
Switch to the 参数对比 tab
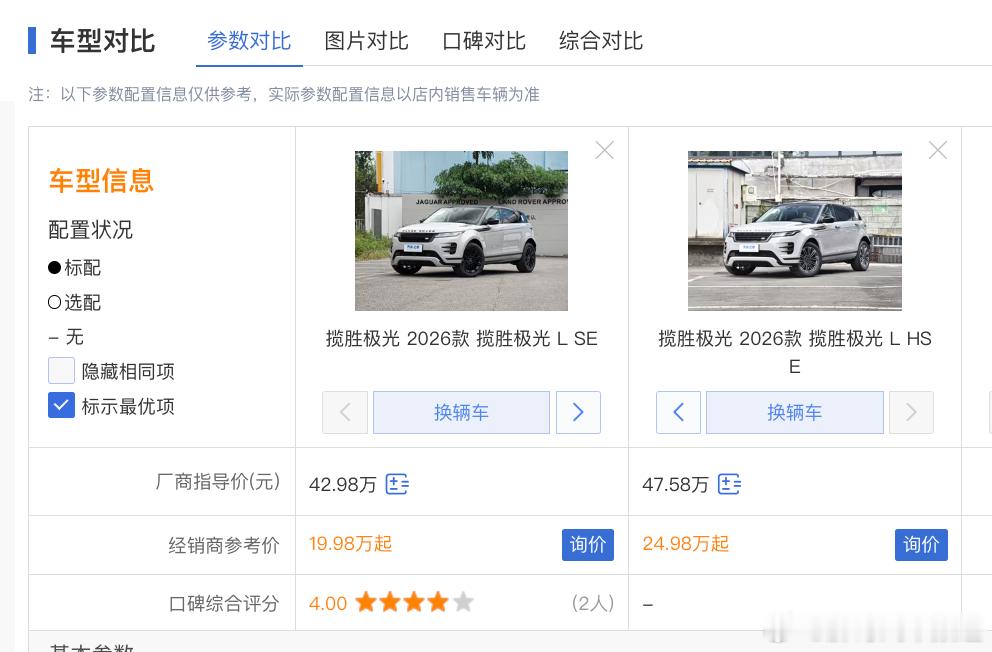(249, 41)
